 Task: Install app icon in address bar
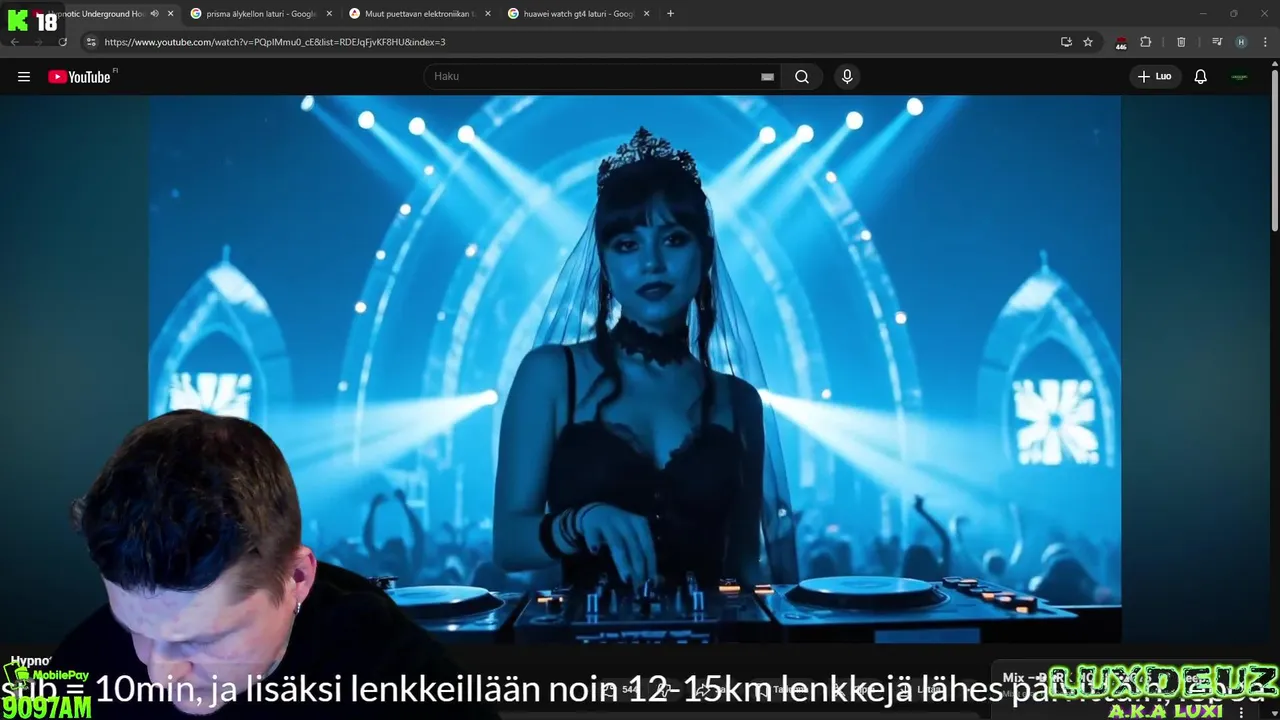(1066, 42)
